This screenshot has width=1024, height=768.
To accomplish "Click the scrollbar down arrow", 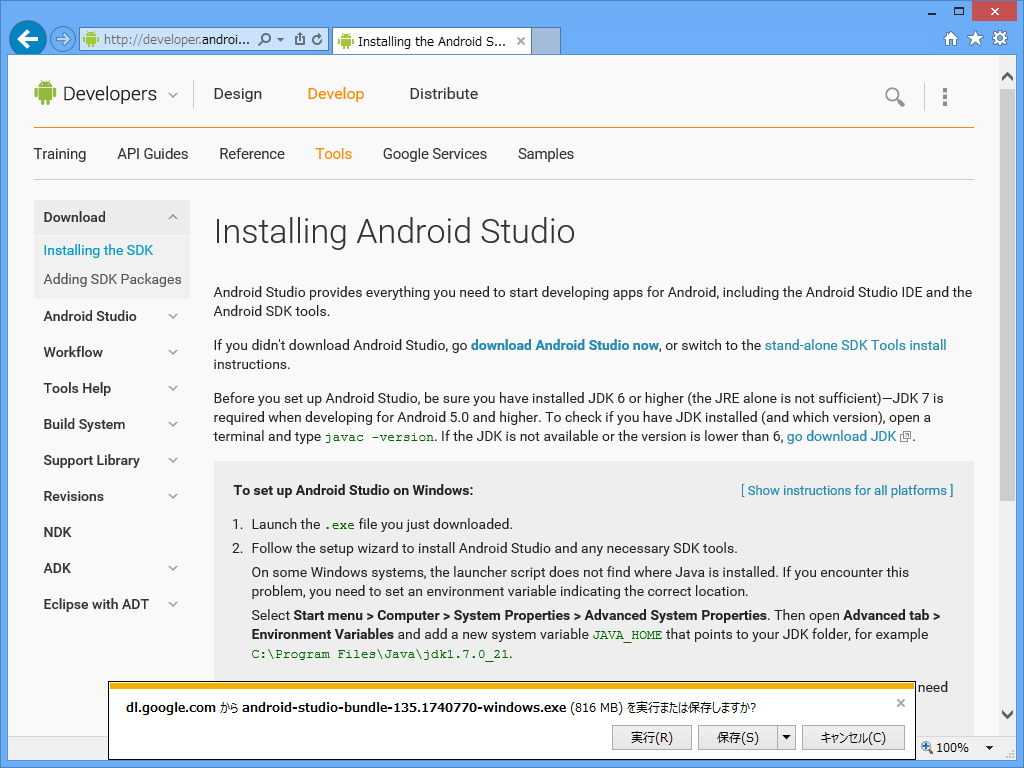I will [x=1007, y=714].
